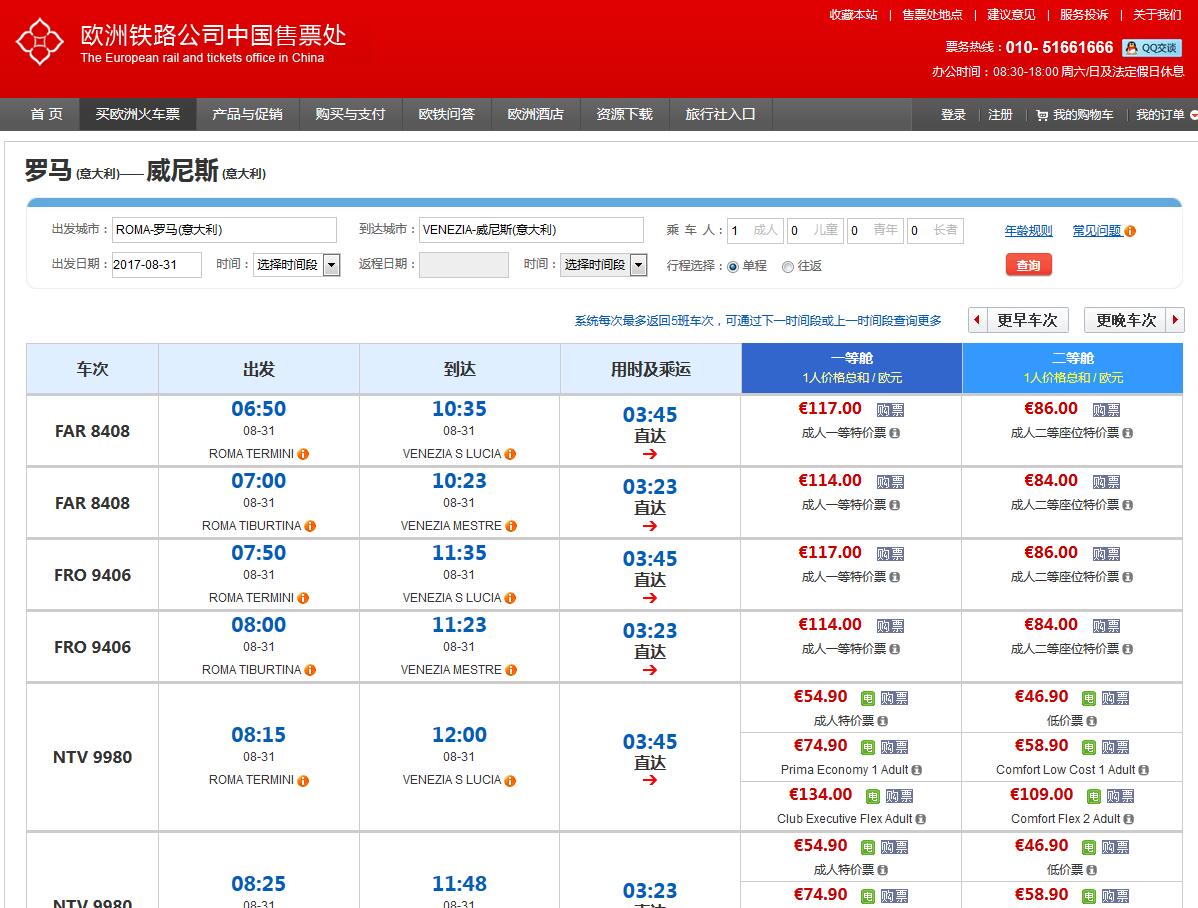1198x908 pixels.
Task: Select 单程 one-way radio button
Action: [x=733, y=267]
